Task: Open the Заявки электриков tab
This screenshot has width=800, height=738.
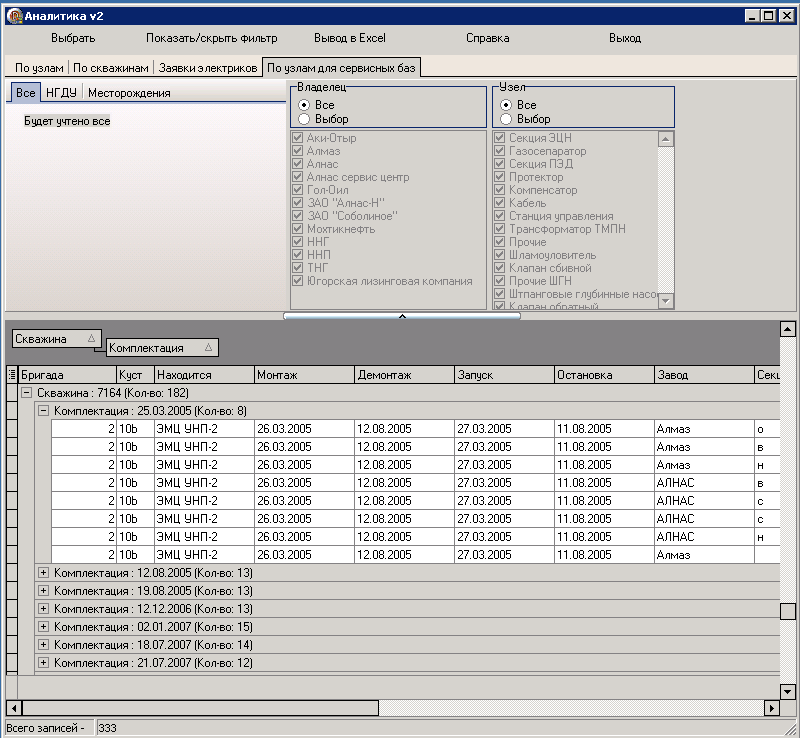Action: (x=208, y=68)
